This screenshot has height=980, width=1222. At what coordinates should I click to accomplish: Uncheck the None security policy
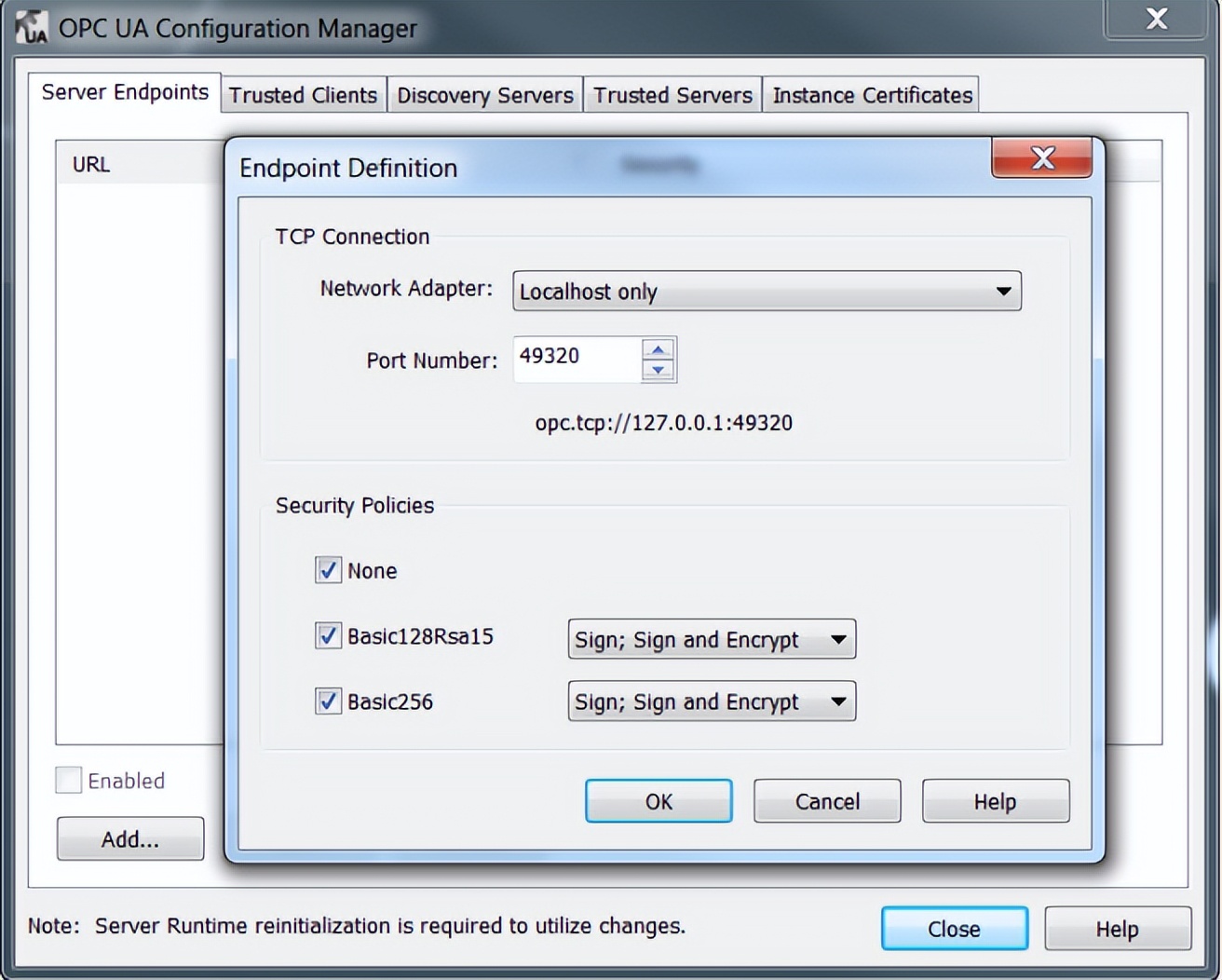point(327,570)
